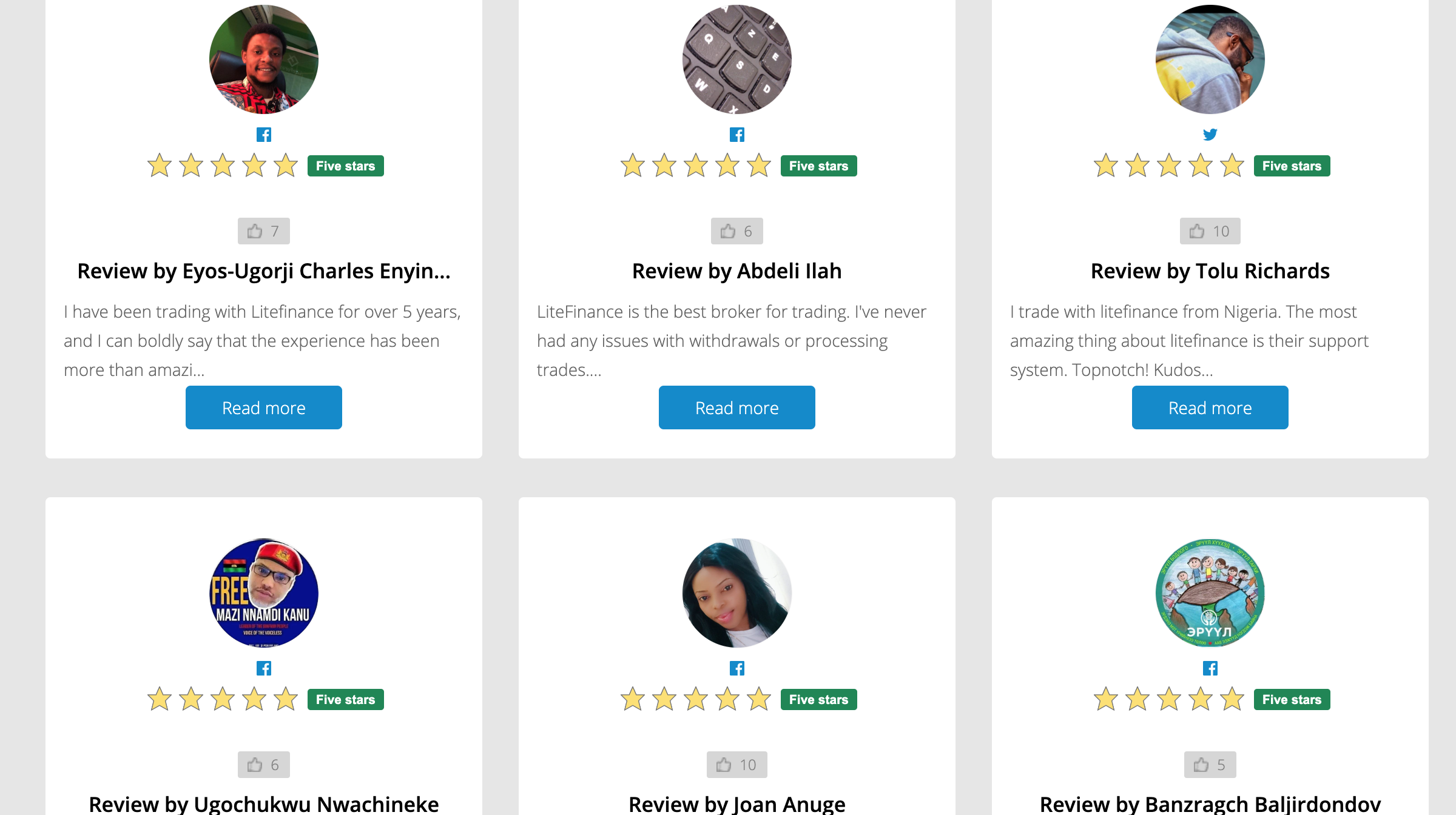Read more of Abdeli Ilah's review
The width and height of the screenshot is (1456, 815).
tap(736, 407)
